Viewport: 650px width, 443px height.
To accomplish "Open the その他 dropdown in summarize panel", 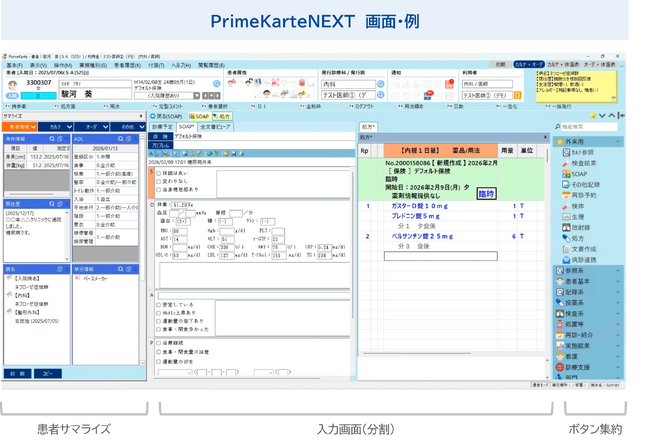I will click(128, 127).
